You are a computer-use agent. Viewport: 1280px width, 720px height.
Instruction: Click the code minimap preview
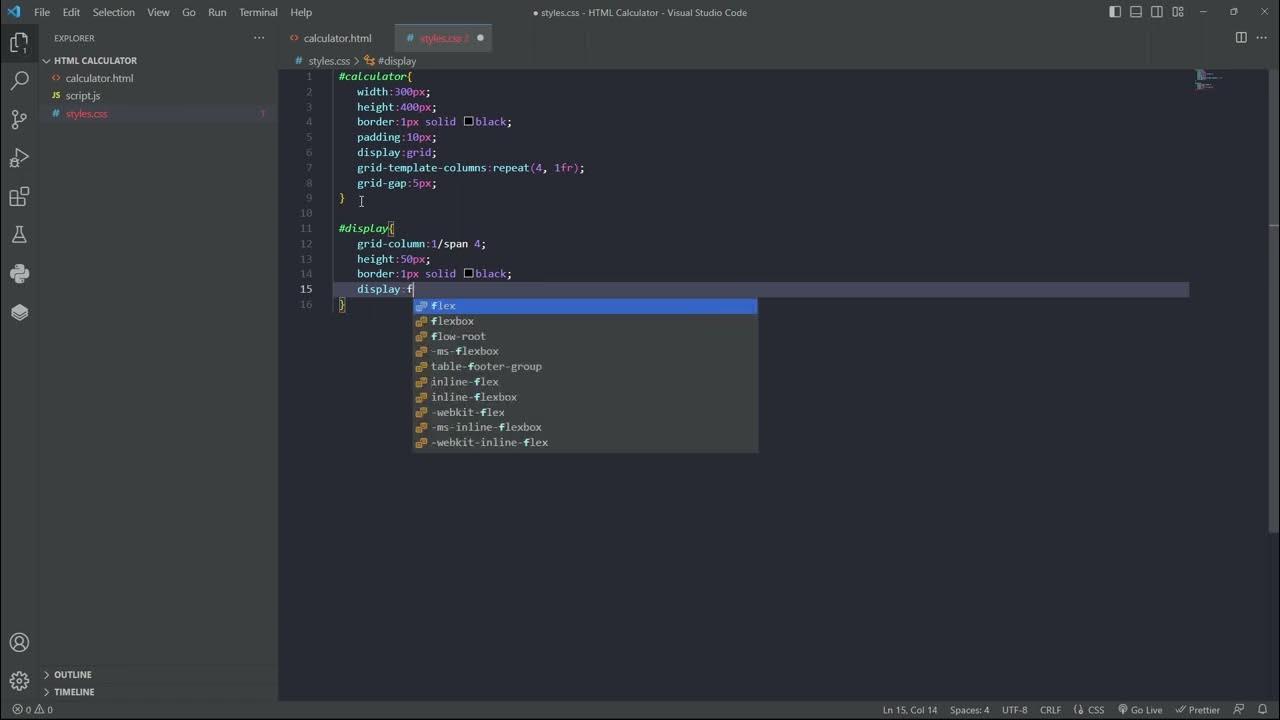coord(1209,79)
